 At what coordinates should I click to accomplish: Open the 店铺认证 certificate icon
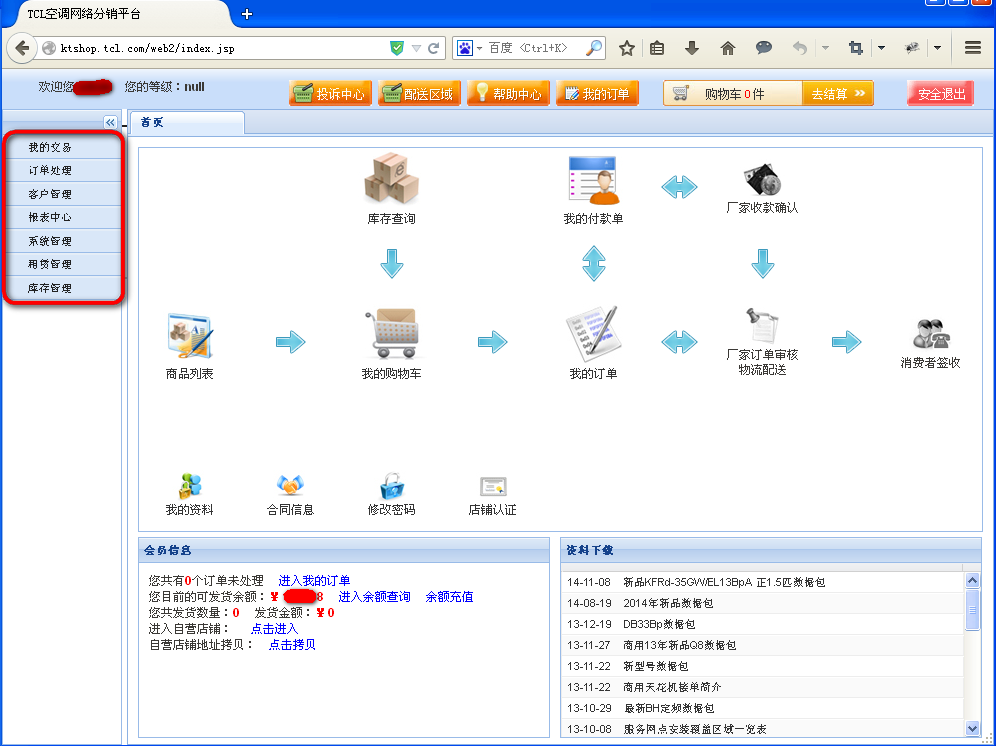point(492,487)
